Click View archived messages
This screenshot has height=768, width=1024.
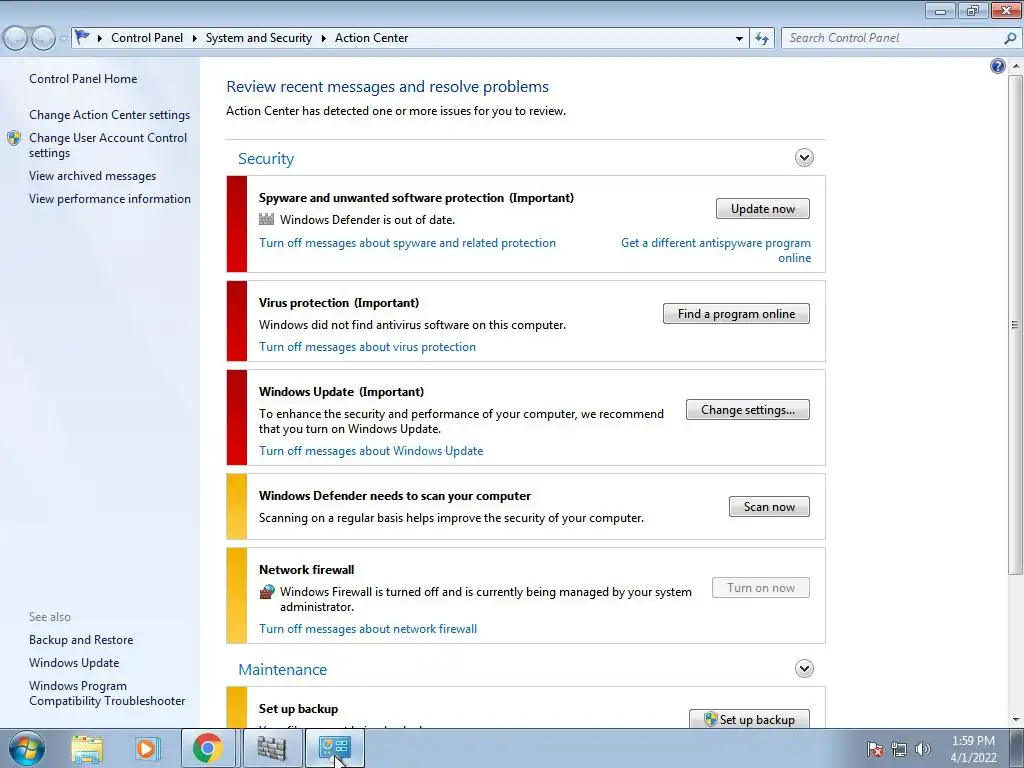[93, 176]
